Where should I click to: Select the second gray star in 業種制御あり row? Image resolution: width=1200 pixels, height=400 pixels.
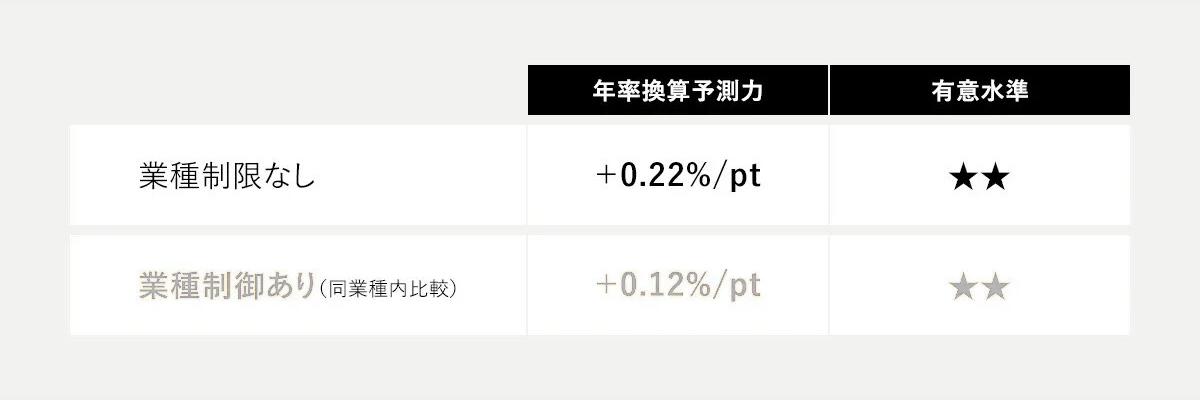tap(995, 288)
